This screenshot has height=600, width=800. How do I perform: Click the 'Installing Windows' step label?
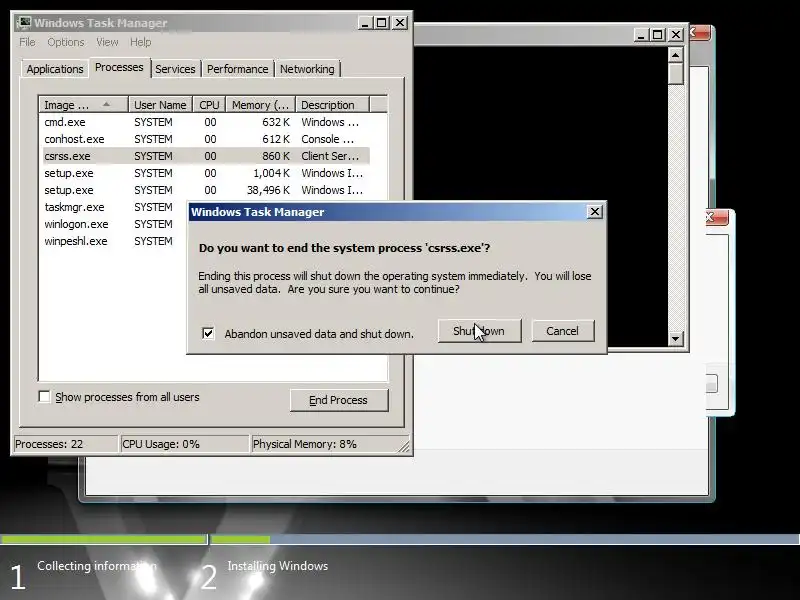tap(278, 566)
